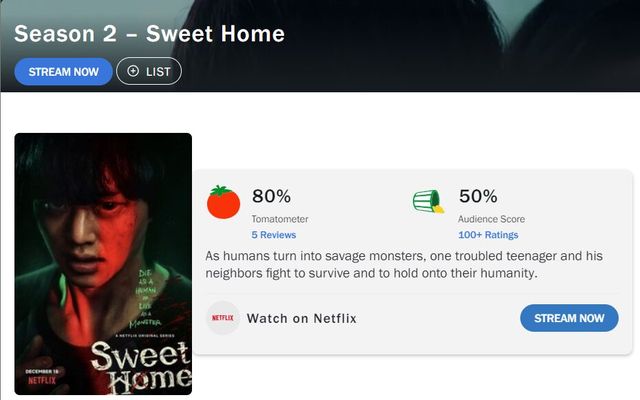The width and height of the screenshot is (640, 400).
Task: Open the 5 Reviews link
Action: (273, 235)
